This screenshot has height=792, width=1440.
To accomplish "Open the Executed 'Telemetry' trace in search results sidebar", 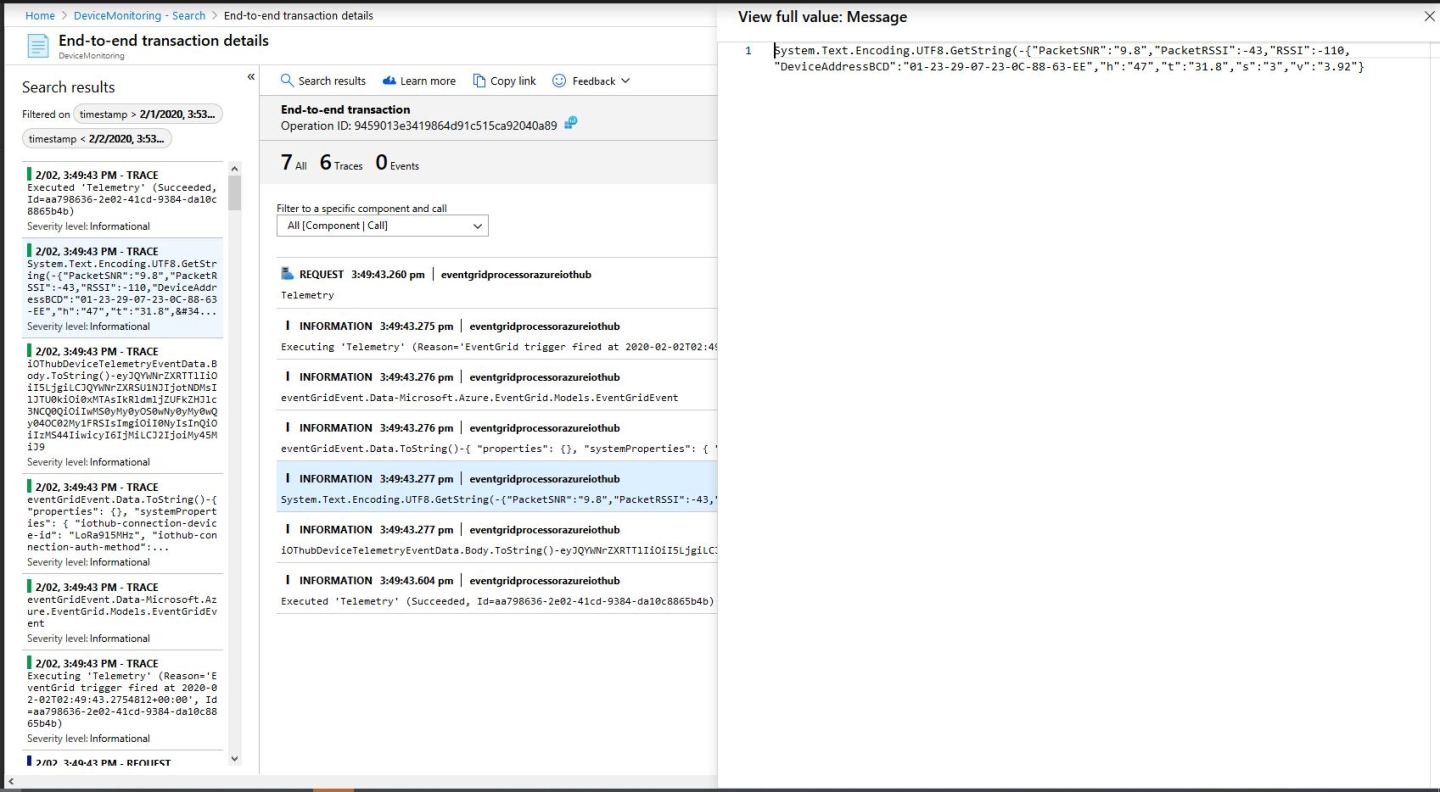I will pyautogui.click(x=123, y=200).
